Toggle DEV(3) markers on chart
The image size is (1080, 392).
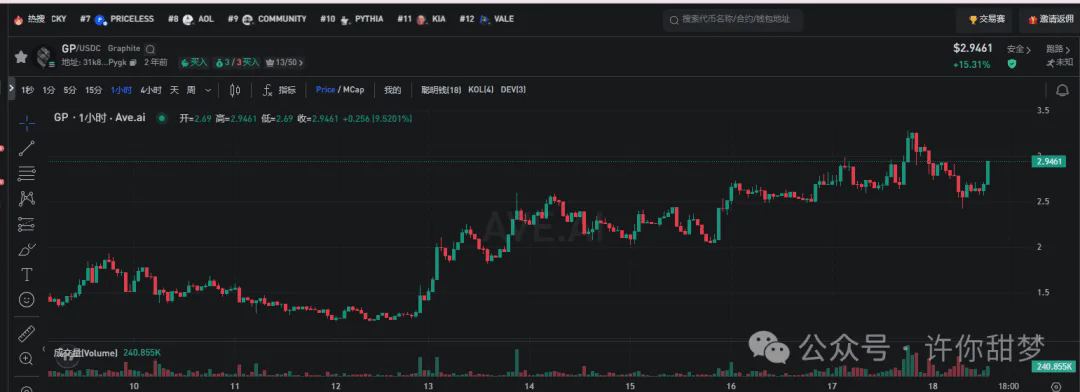(513, 90)
